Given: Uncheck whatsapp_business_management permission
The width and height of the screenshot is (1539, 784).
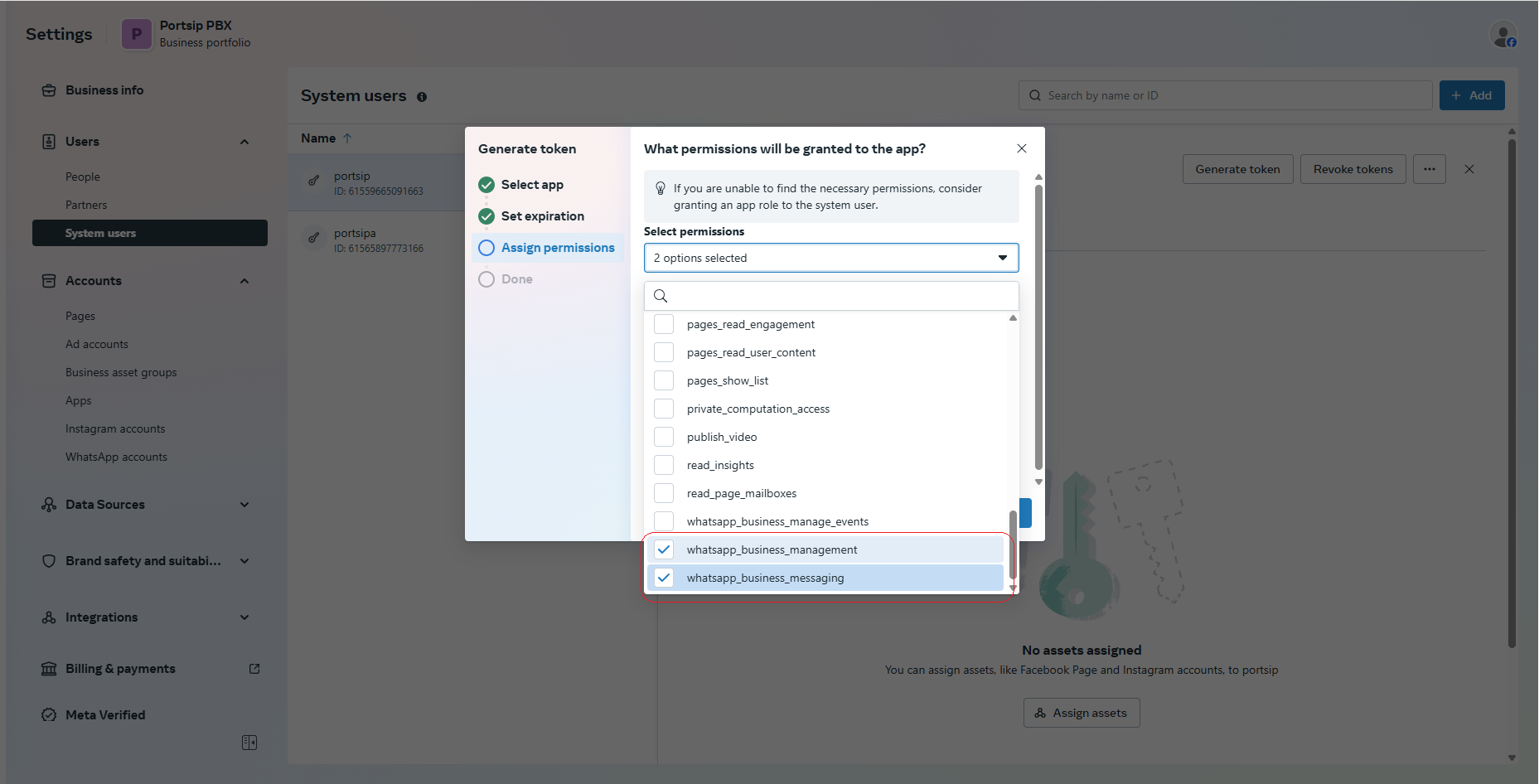Looking at the screenshot, I should coord(664,549).
